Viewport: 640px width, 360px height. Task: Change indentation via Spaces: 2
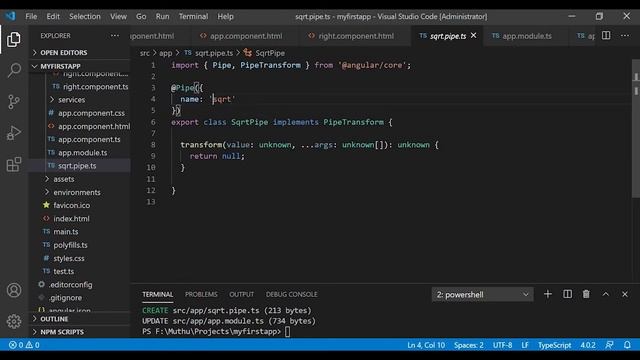(x=469, y=345)
